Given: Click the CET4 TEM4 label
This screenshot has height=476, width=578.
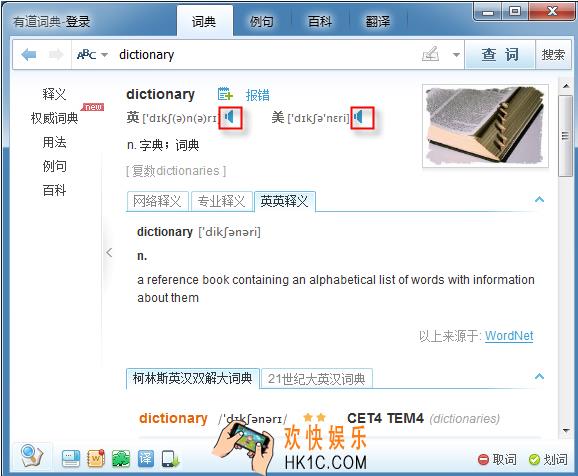Looking at the screenshot, I should [x=385, y=418].
